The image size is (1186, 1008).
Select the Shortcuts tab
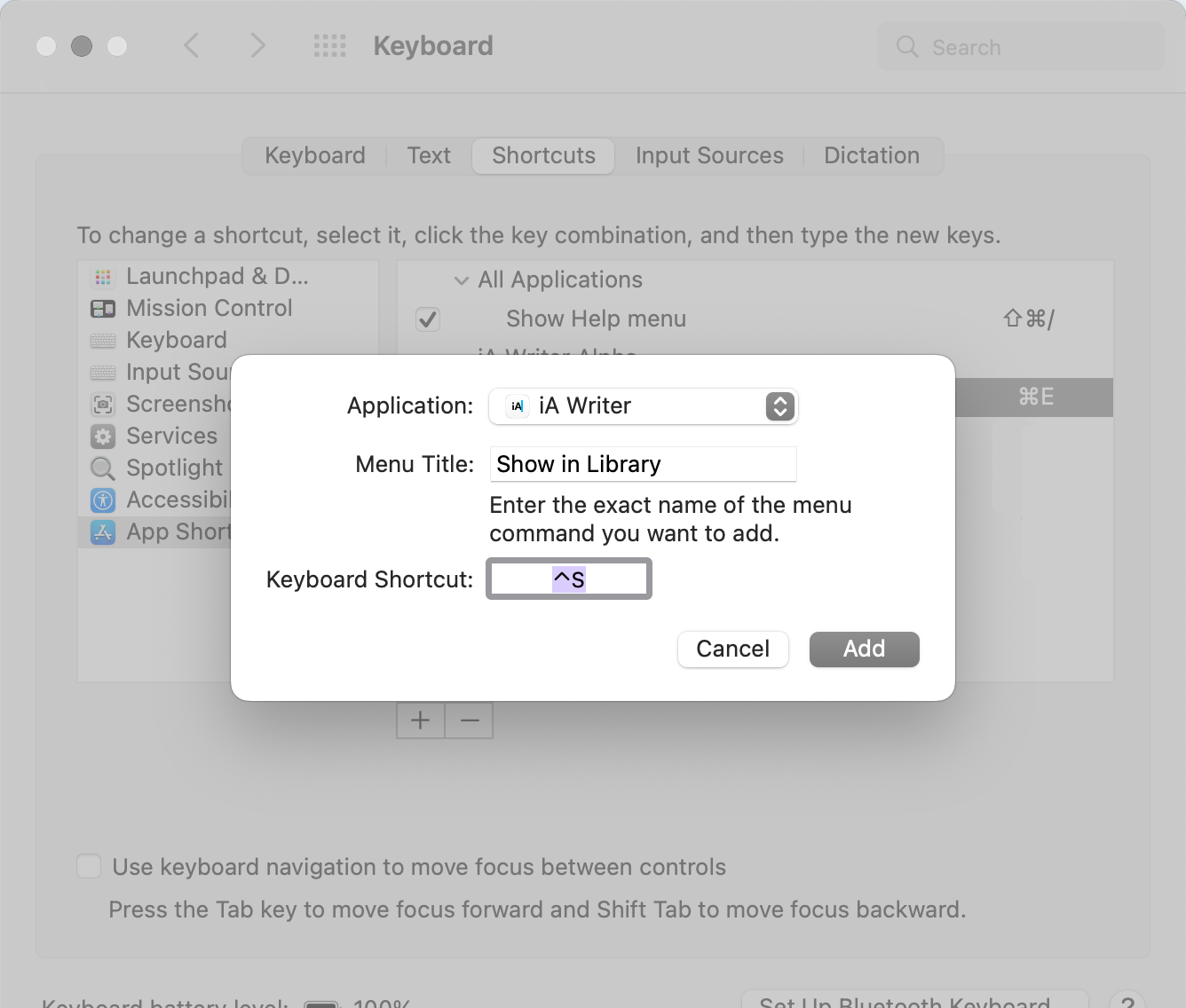coord(544,155)
